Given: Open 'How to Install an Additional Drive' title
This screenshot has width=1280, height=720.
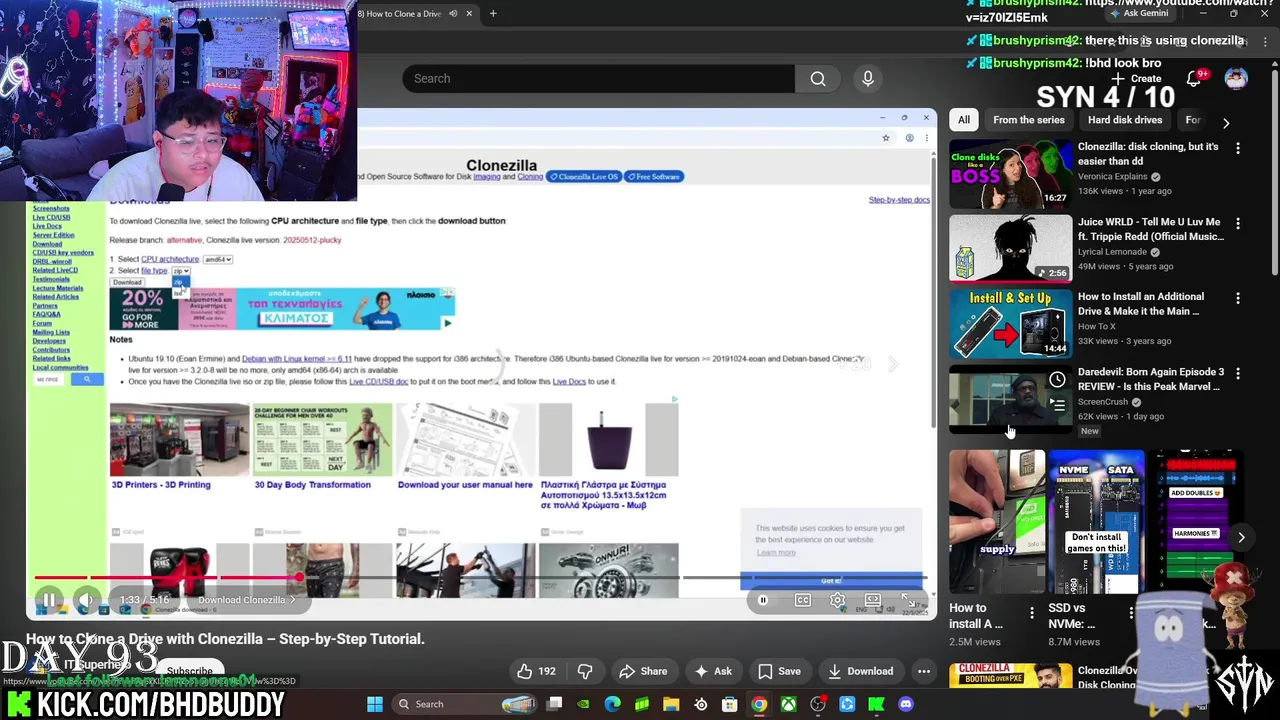Looking at the screenshot, I should 1141,304.
